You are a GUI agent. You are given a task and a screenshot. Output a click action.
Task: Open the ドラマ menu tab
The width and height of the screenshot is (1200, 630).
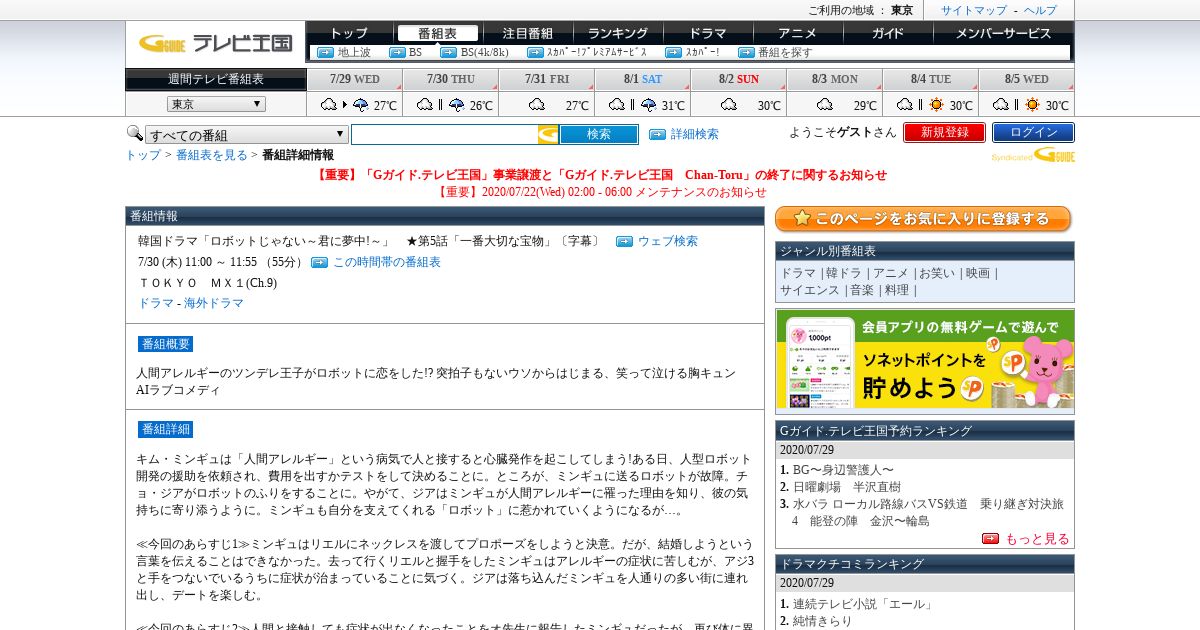[708, 33]
